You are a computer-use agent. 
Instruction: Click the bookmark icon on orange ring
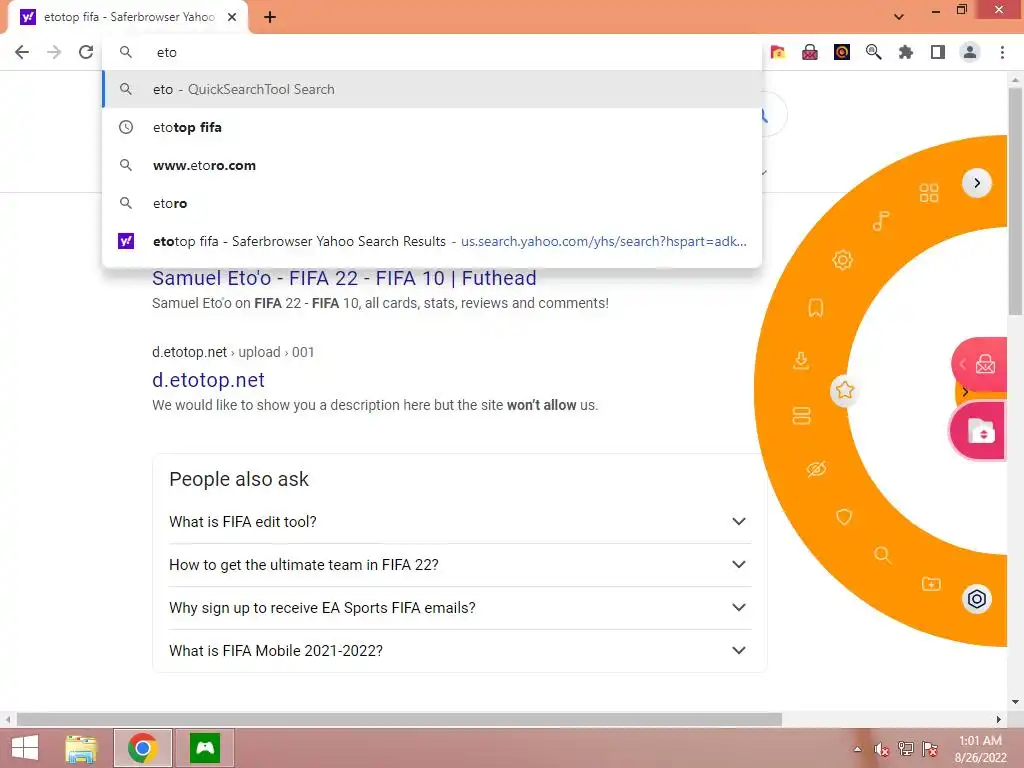pyautogui.click(x=816, y=308)
